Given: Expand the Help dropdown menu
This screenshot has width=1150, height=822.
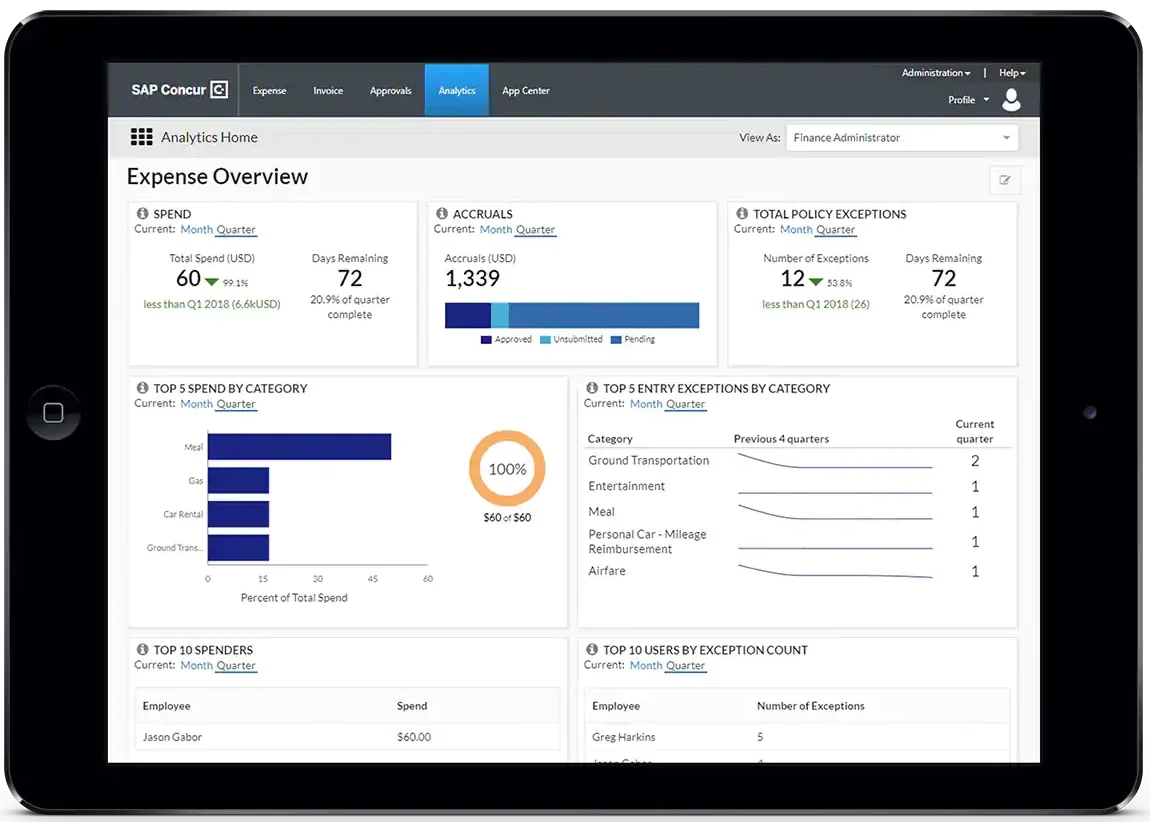Looking at the screenshot, I should tap(1012, 73).
